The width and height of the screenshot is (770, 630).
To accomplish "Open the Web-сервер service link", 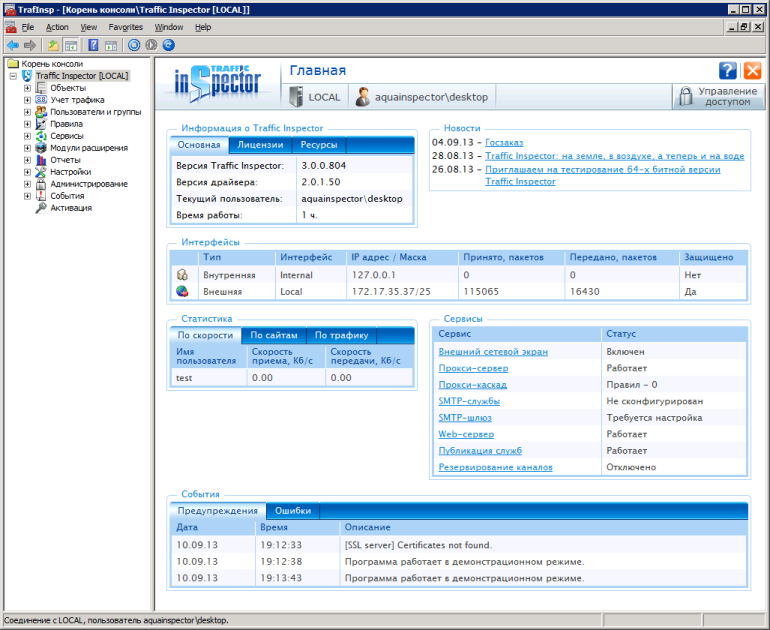I will coord(466,434).
